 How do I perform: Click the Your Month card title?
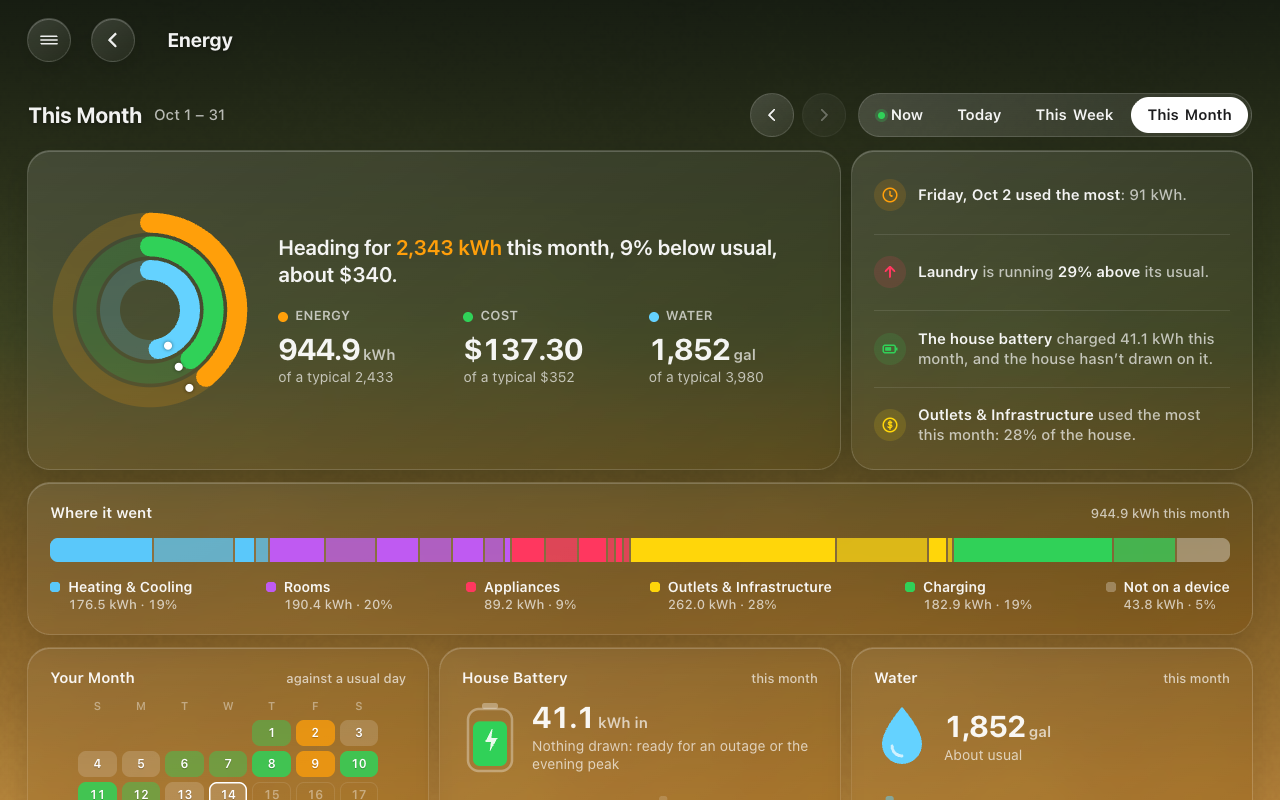tap(93, 678)
